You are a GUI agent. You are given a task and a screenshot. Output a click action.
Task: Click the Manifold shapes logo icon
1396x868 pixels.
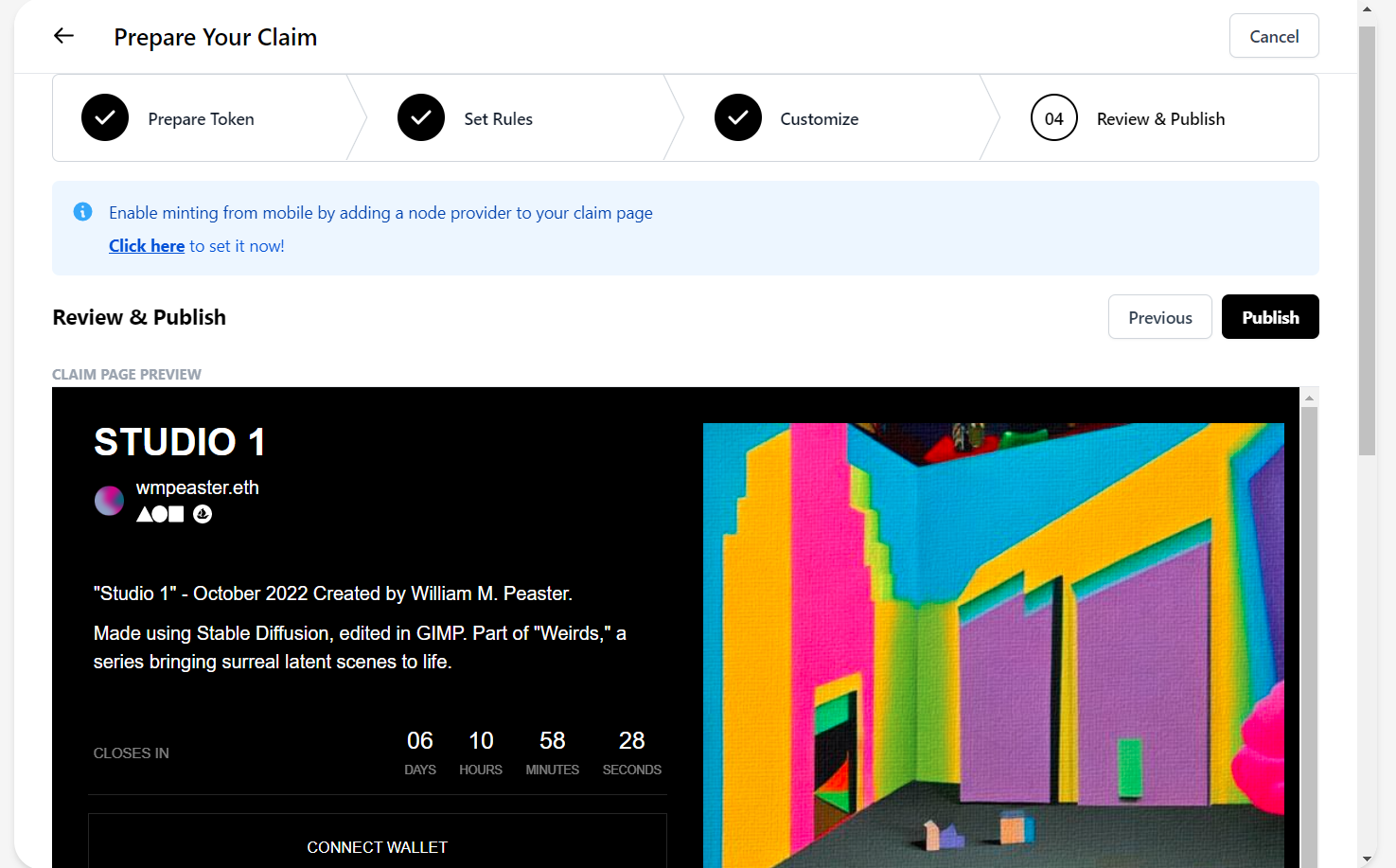coord(160,514)
